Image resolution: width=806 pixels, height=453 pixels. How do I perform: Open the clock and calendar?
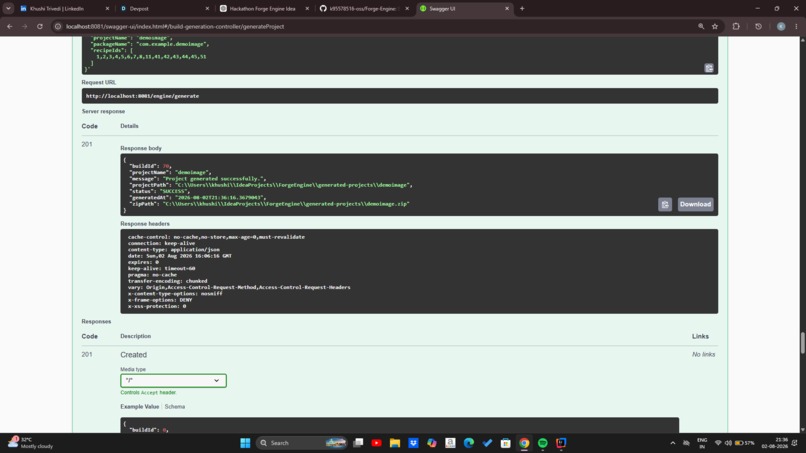point(775,443)
